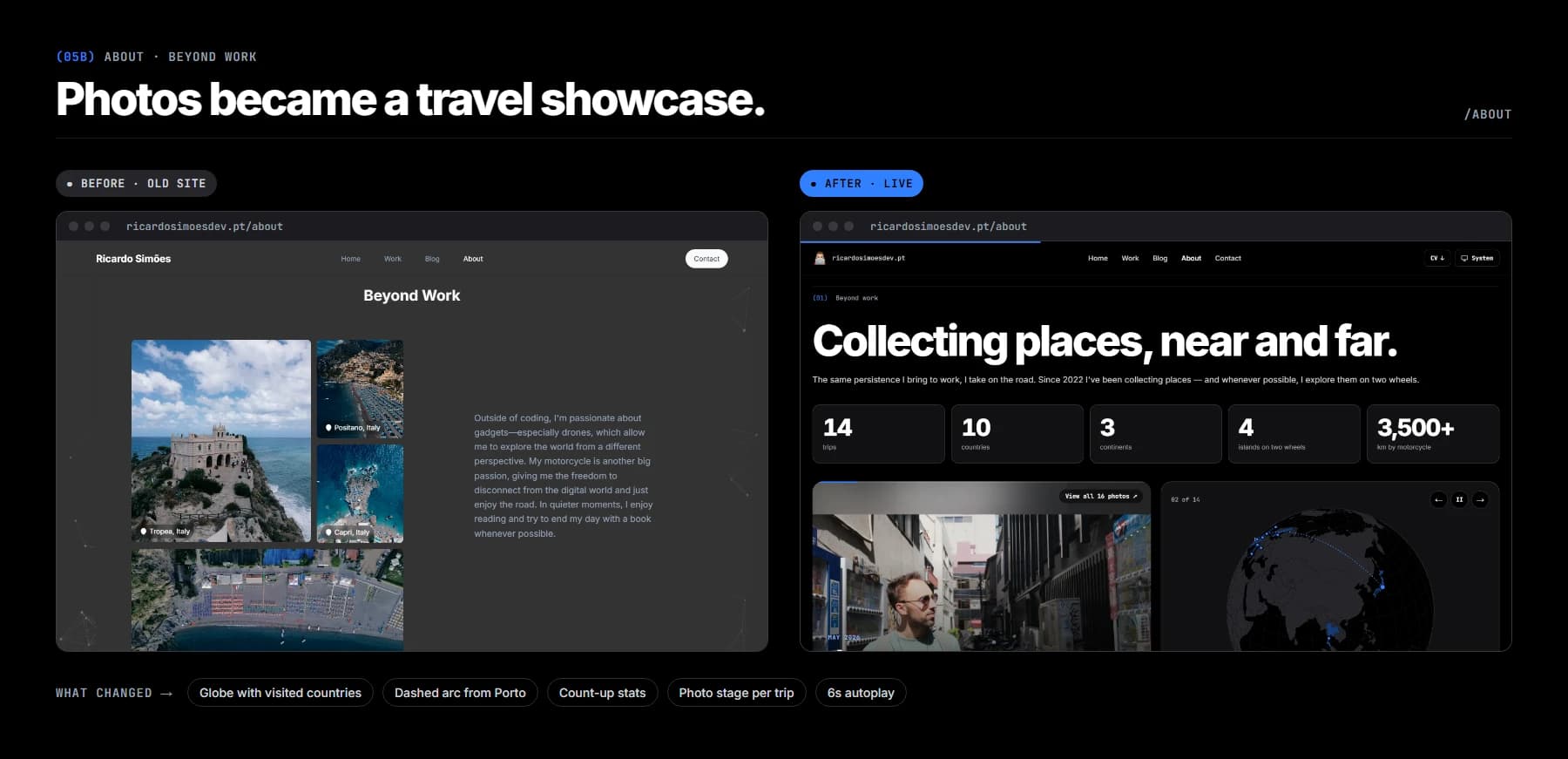Image resolution: width=1568 pixels, height=759 pixels.
Task: Download the CV from the new site header
Action: tap(1436, 258)
